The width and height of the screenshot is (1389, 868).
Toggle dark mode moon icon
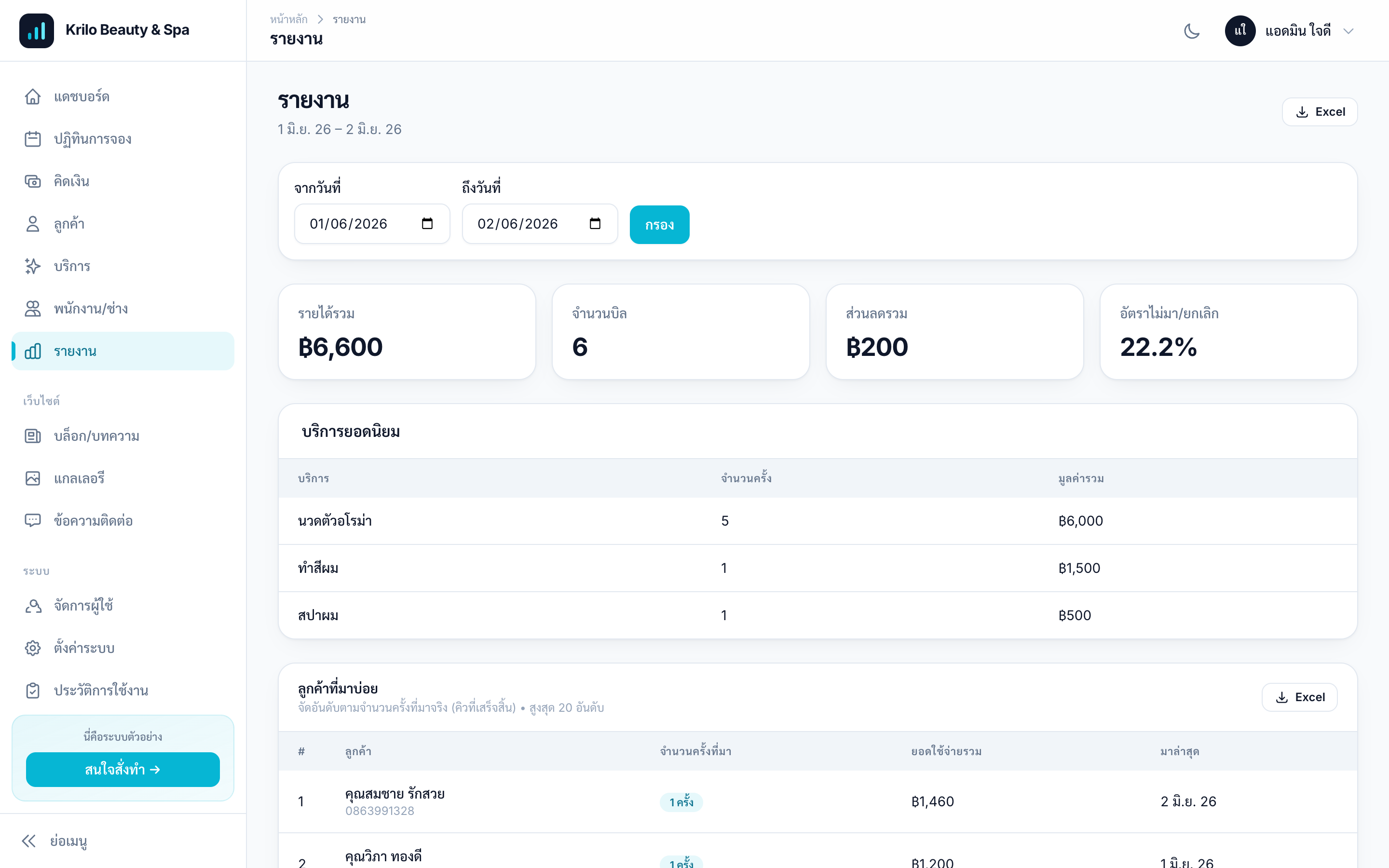point(1192,31)
